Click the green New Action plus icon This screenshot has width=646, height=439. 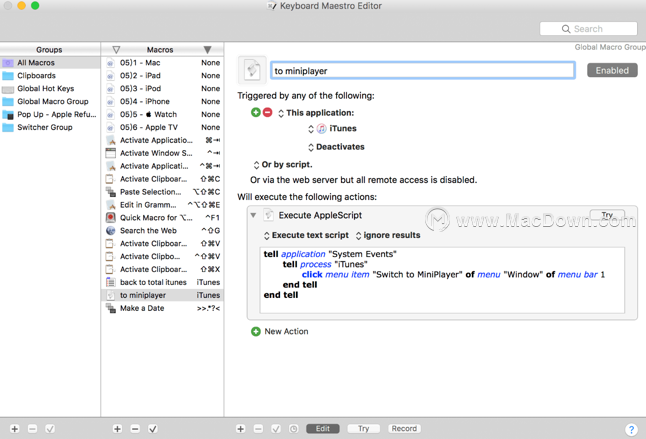coord(255,332)
